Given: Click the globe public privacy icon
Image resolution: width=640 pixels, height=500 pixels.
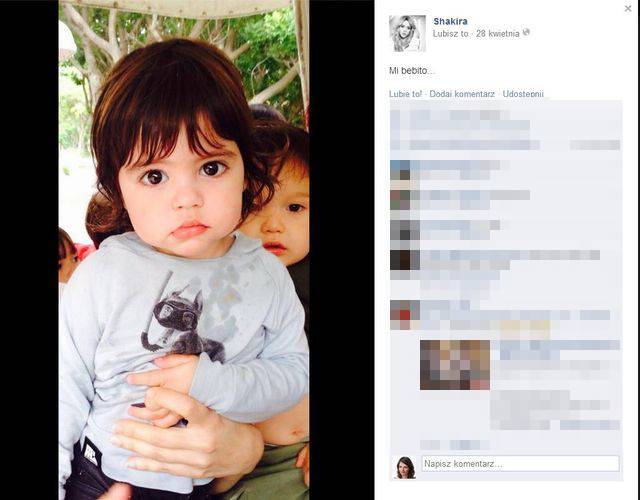Looking at the screenshot, I should pyautogui.click(x=526, y=32).
